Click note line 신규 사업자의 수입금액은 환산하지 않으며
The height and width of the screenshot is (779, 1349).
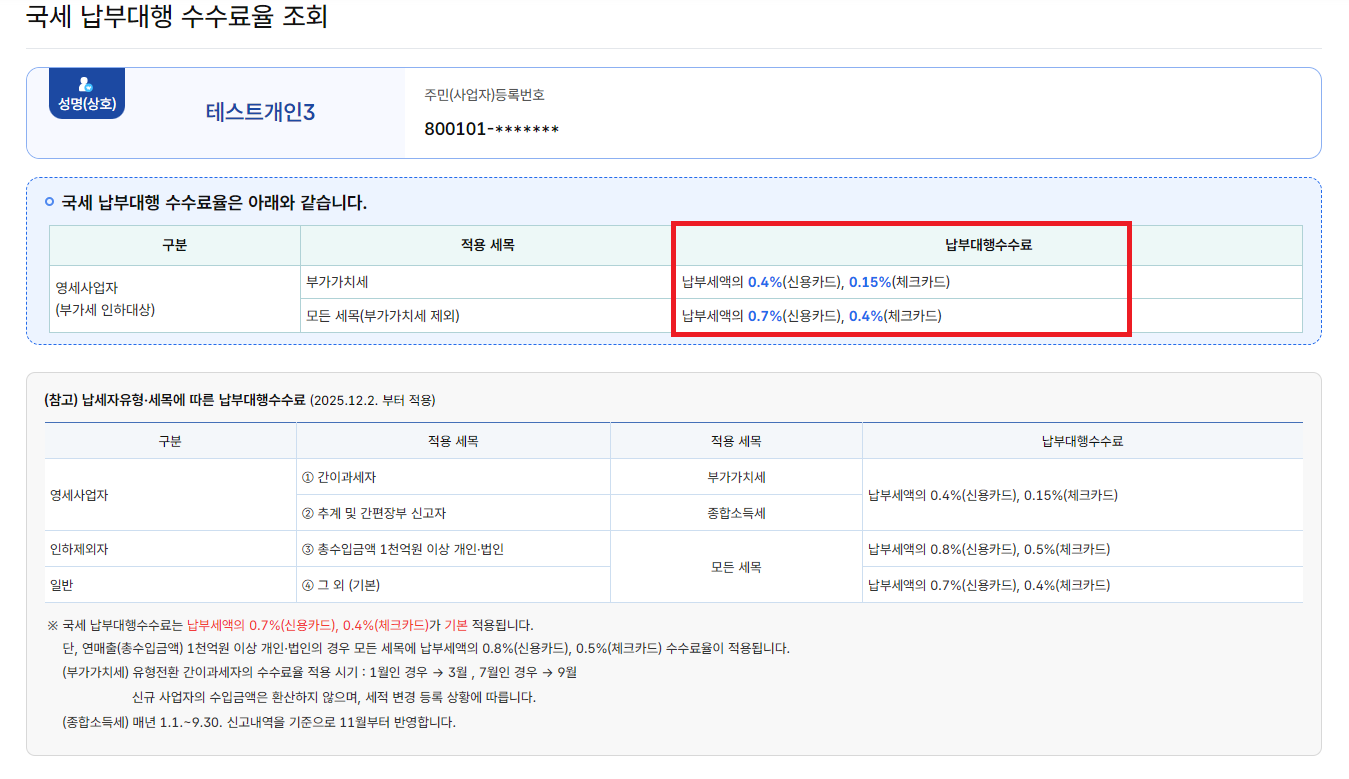pyautogui.click(x=334, y=697)
